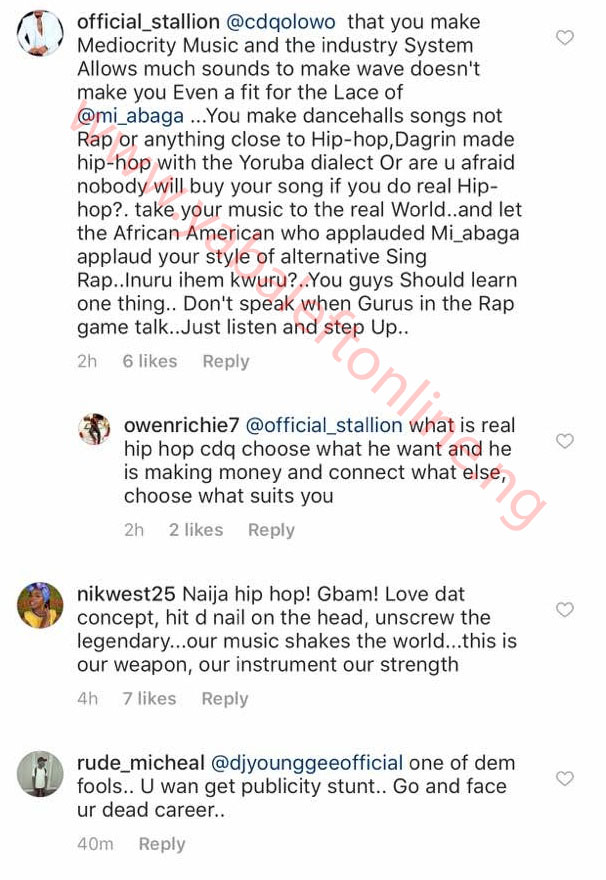Open owenrichie7's avatar photo
Image resolution: width=606 pixels, height=880 pixels.
click(94, 429)
